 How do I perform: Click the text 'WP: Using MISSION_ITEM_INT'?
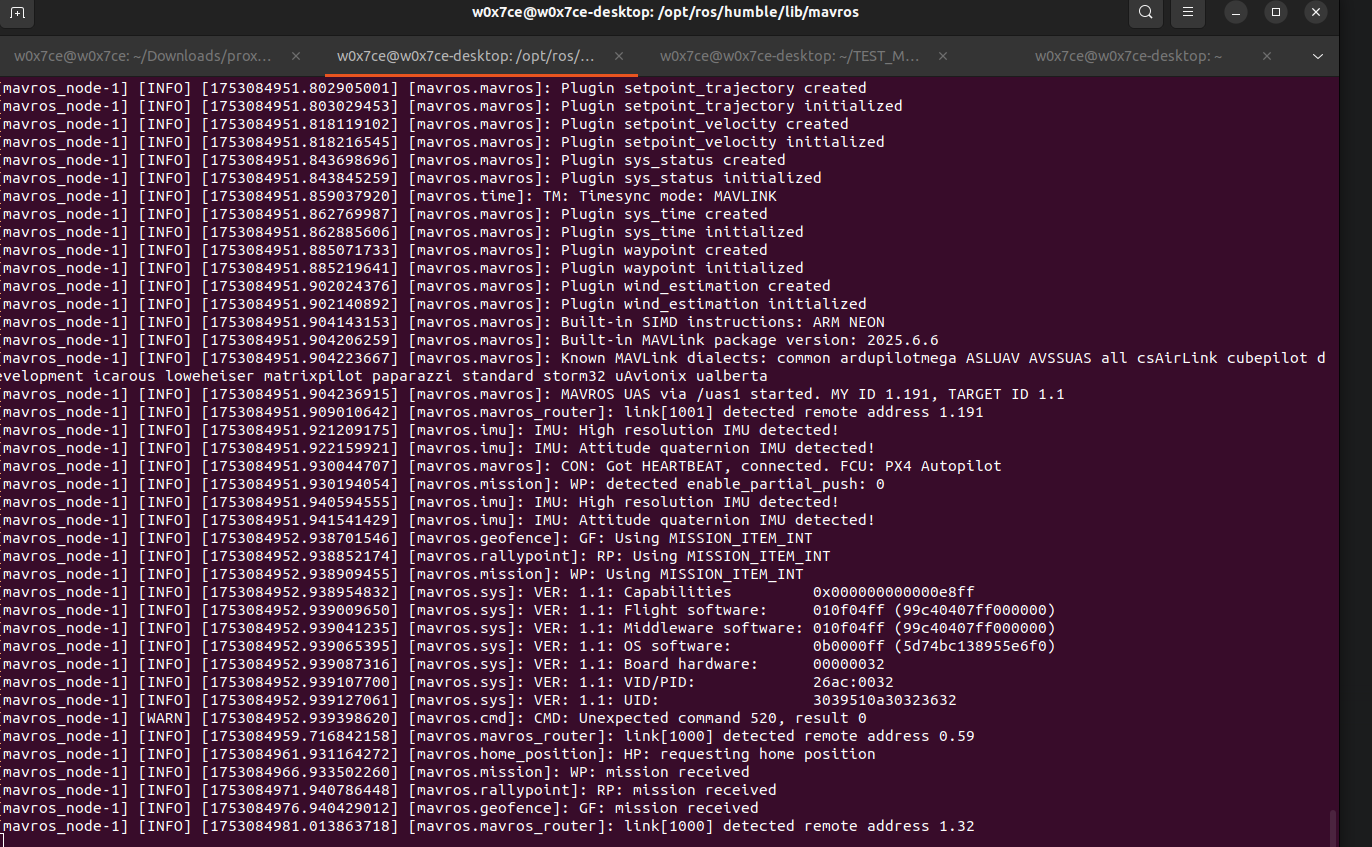point(687,574)
